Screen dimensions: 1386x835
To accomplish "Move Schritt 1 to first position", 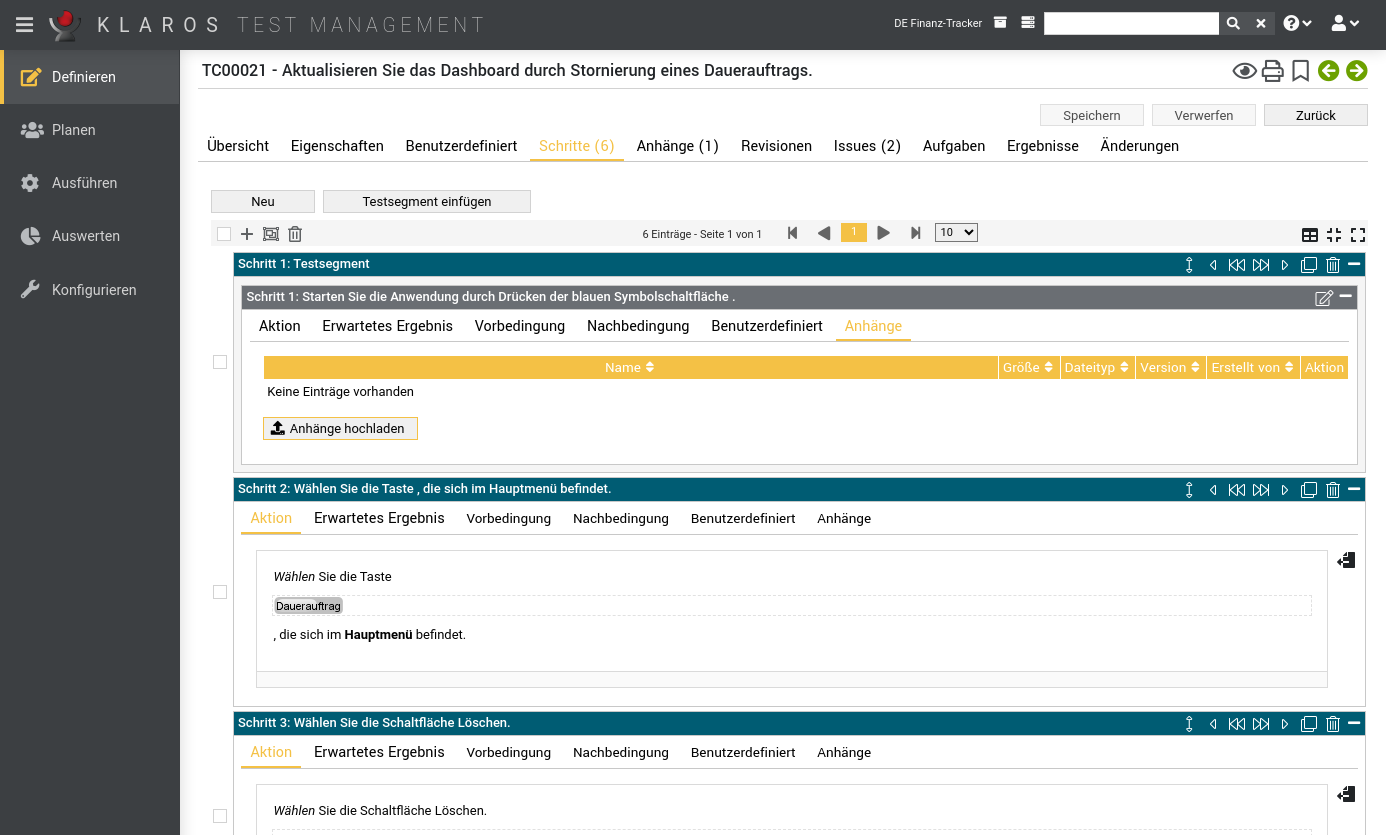I will pos(1237,265).
